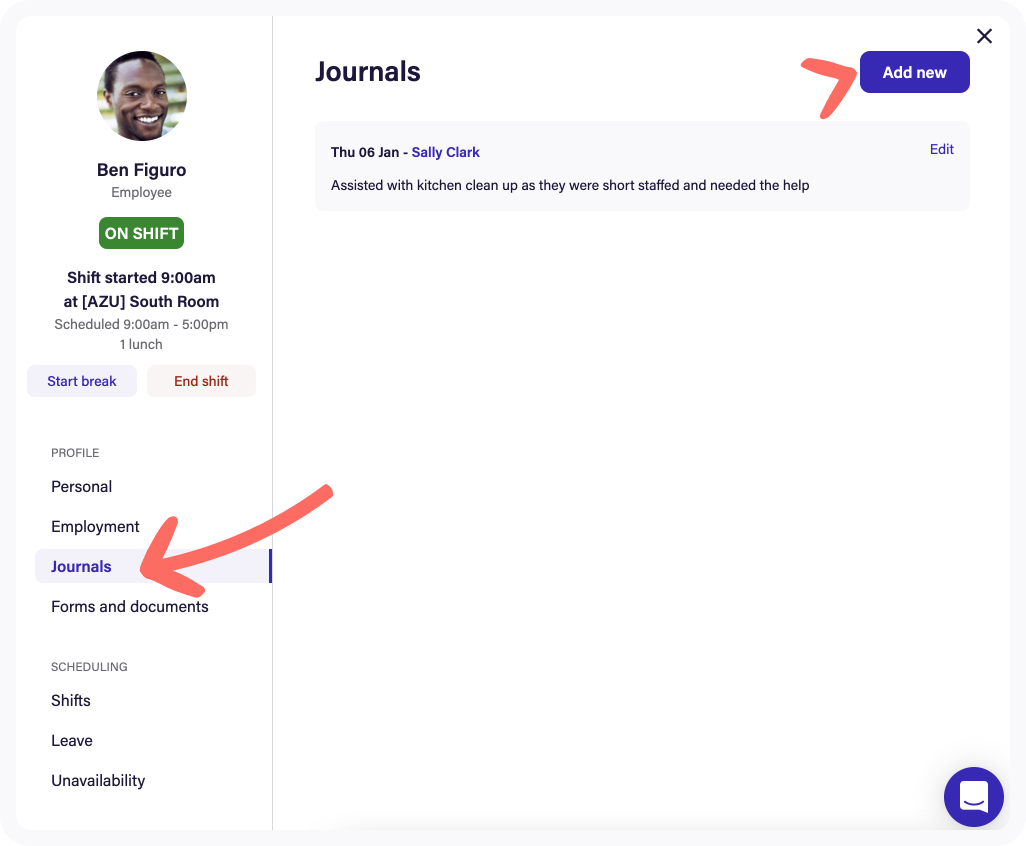Image resolution: width=1026 pixels, height=846 pixels.
Task: Close the employee profile dialog
Action: [x=984, y=36]
